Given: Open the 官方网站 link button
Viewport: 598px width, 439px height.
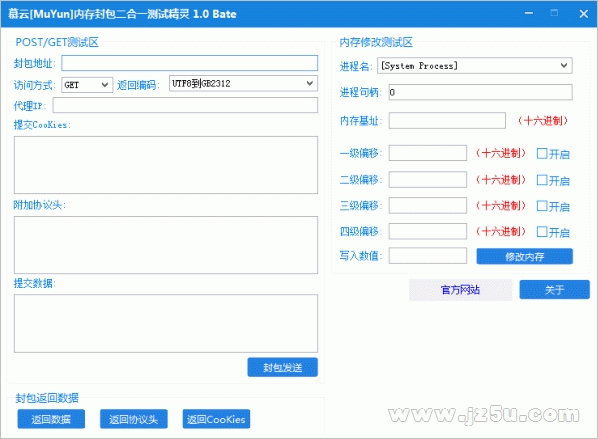Looking at the screenshot, I should [x=461, y=290].
